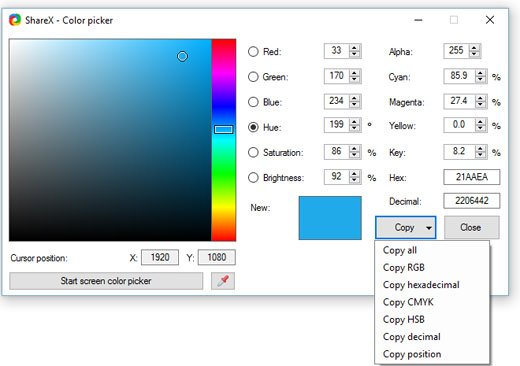The image size is (520, 366).
Task: Choose Copy CMYK menu entry
Action: pos(432,302)
